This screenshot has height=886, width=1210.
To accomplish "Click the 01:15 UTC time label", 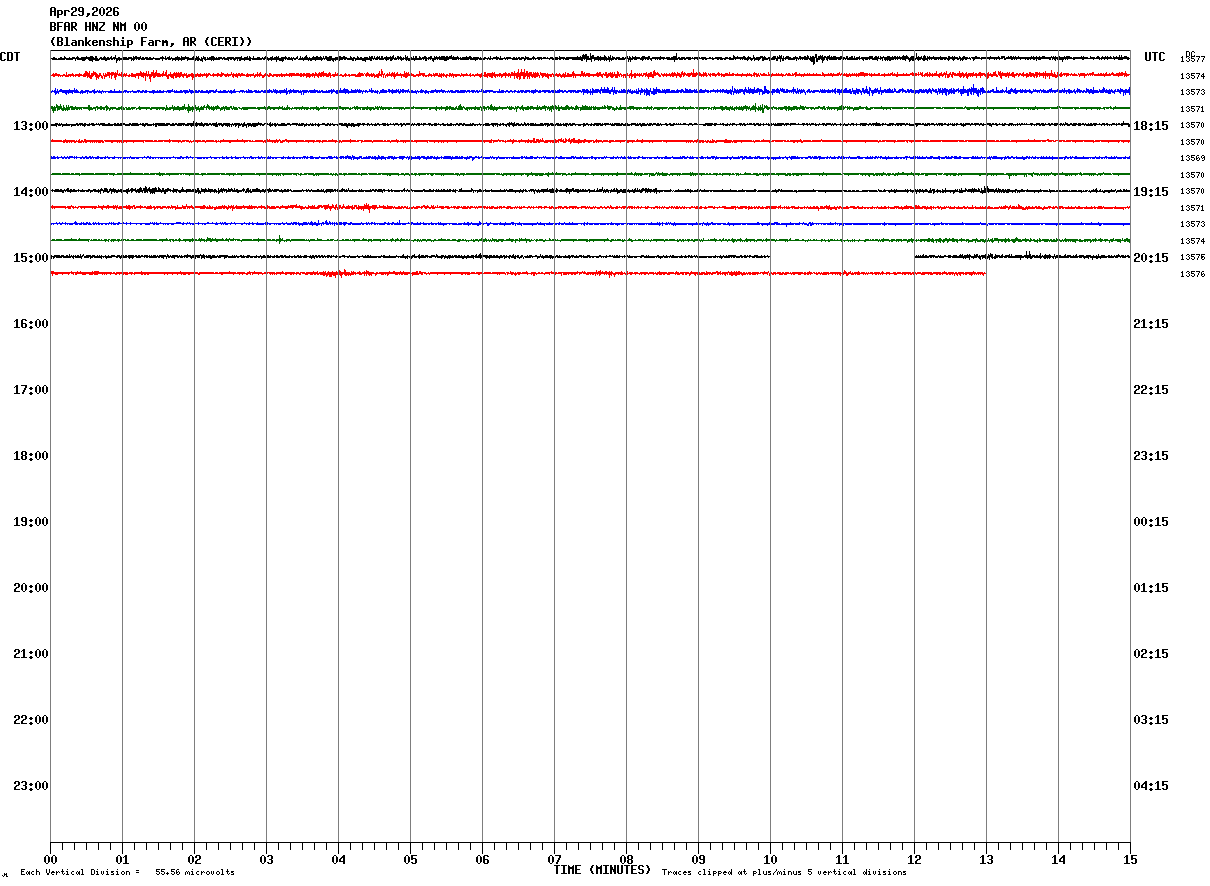I will 1151,588.
